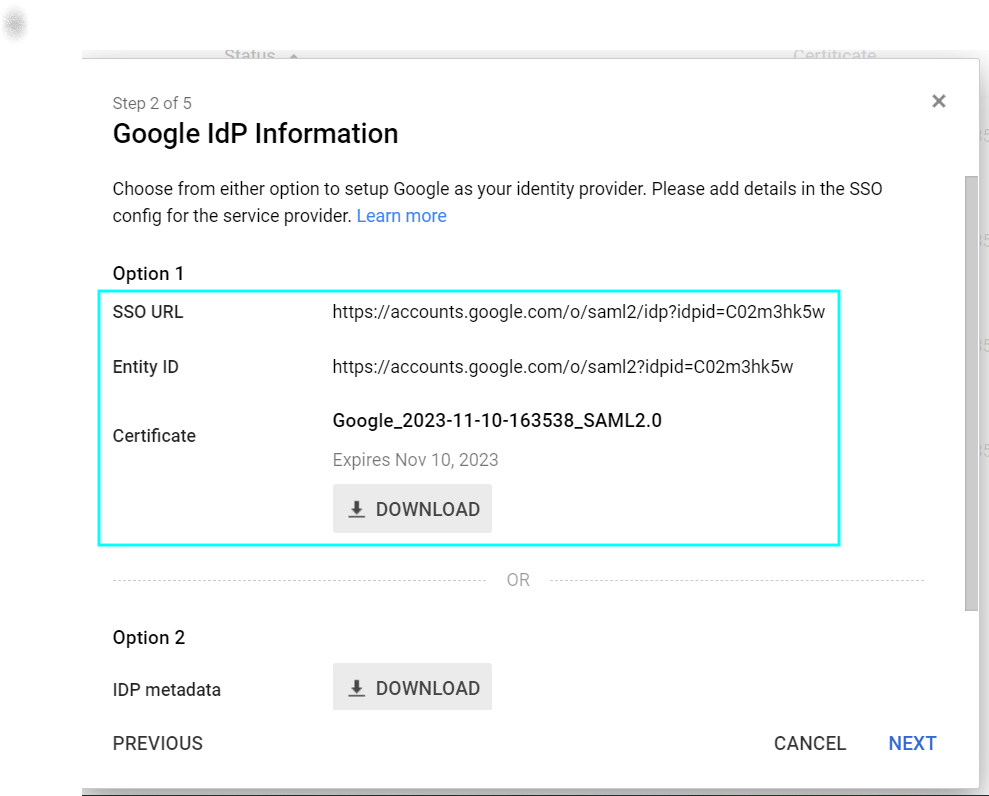This screenshot has width=989, height=796.
Task: Click the Step 2 of 5 indicator
Action: point(152,103)
